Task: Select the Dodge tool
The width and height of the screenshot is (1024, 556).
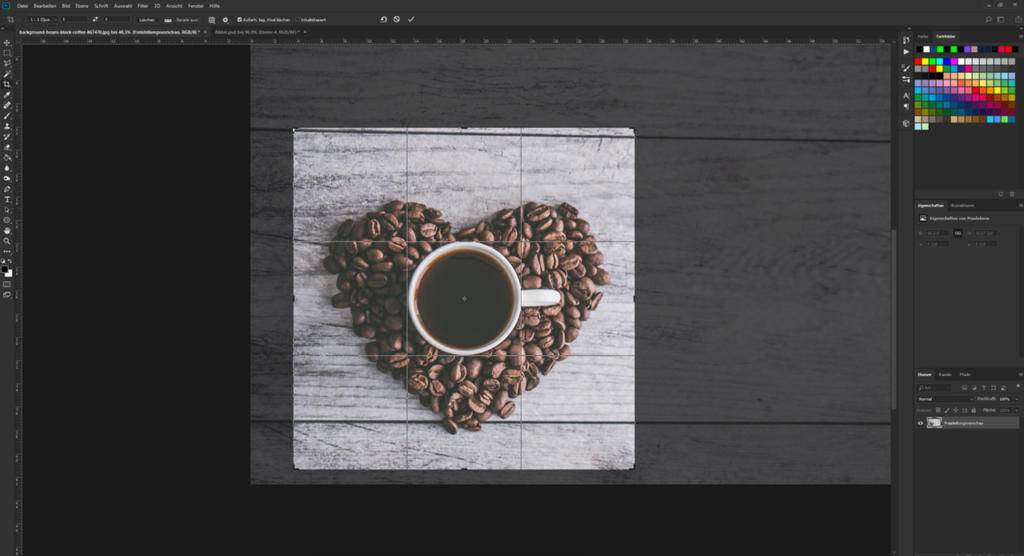Action: 7,178
